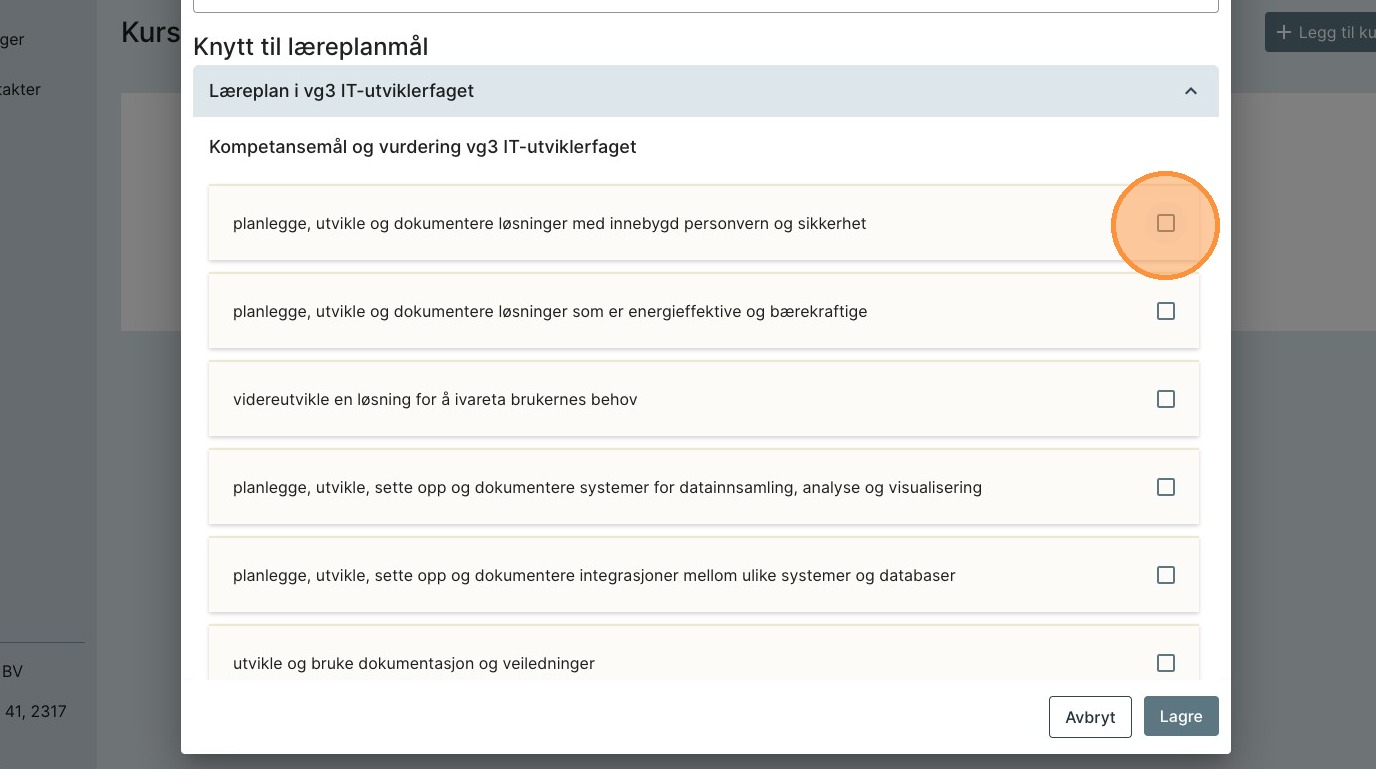Image resolution: width=1376 pixels, height=769 pixels.
Task: Click the goal text about energieffektive og bærekraftige løsninger
Action: 550,311
